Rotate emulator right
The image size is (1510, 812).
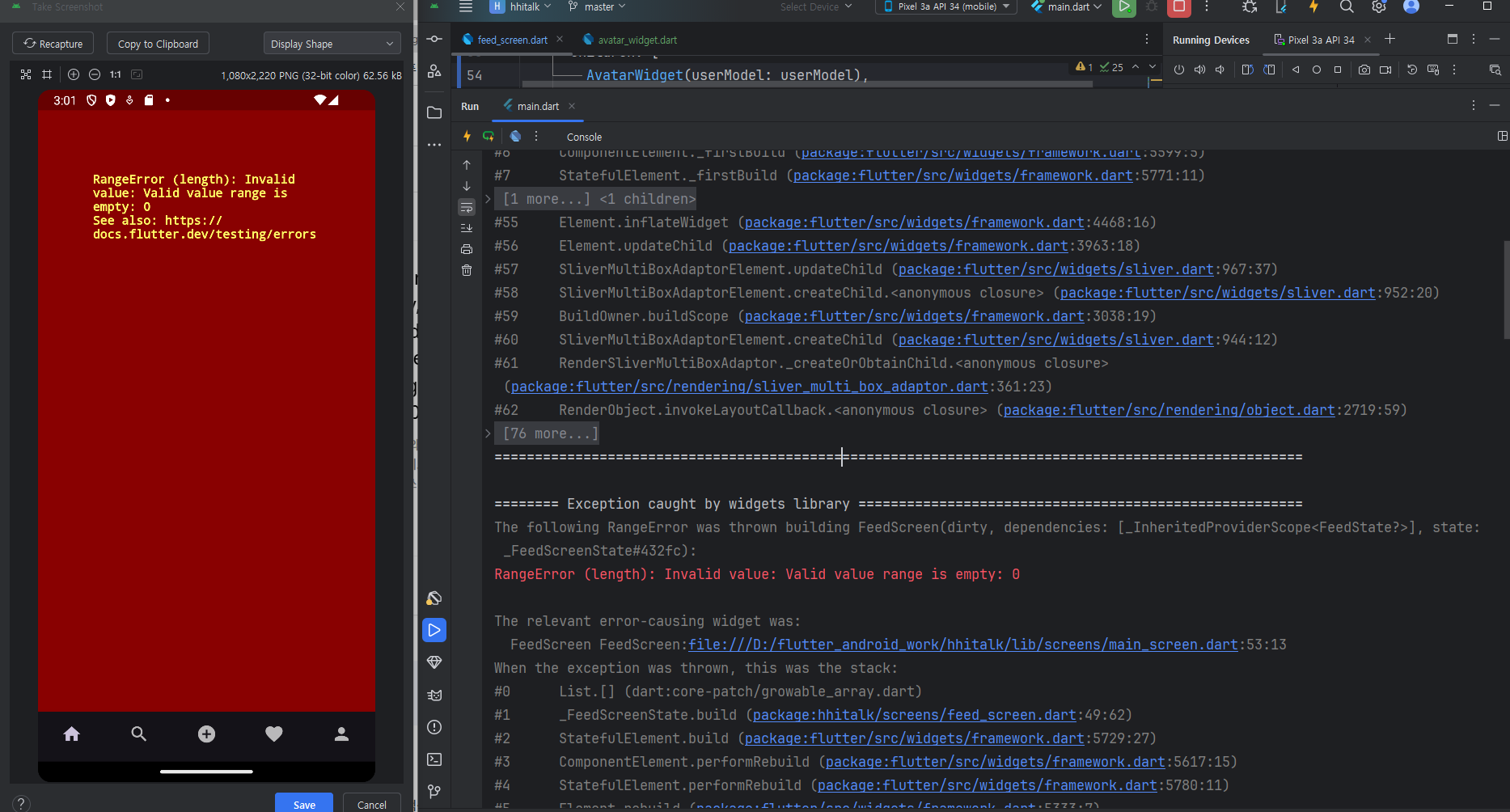tap(1269, 70)
